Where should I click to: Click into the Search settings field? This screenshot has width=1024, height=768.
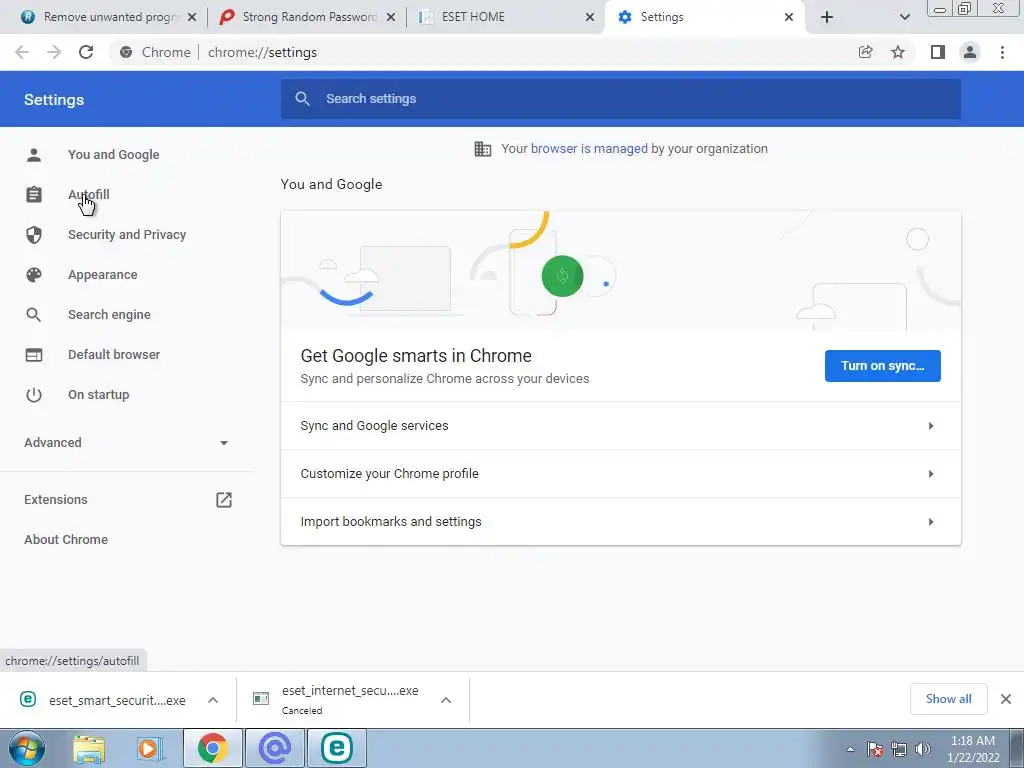(620, 99)
